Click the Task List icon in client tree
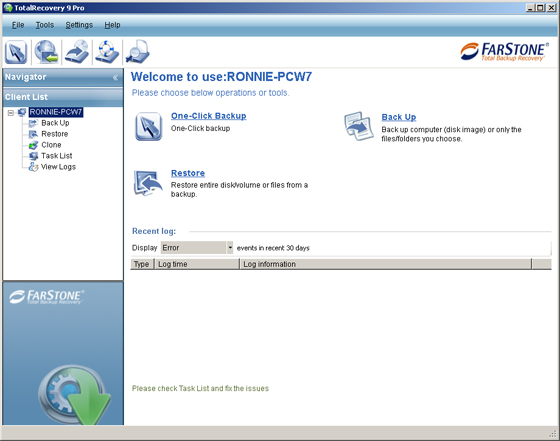The width and height of the screenshot is (560, 441). [33, 156]
